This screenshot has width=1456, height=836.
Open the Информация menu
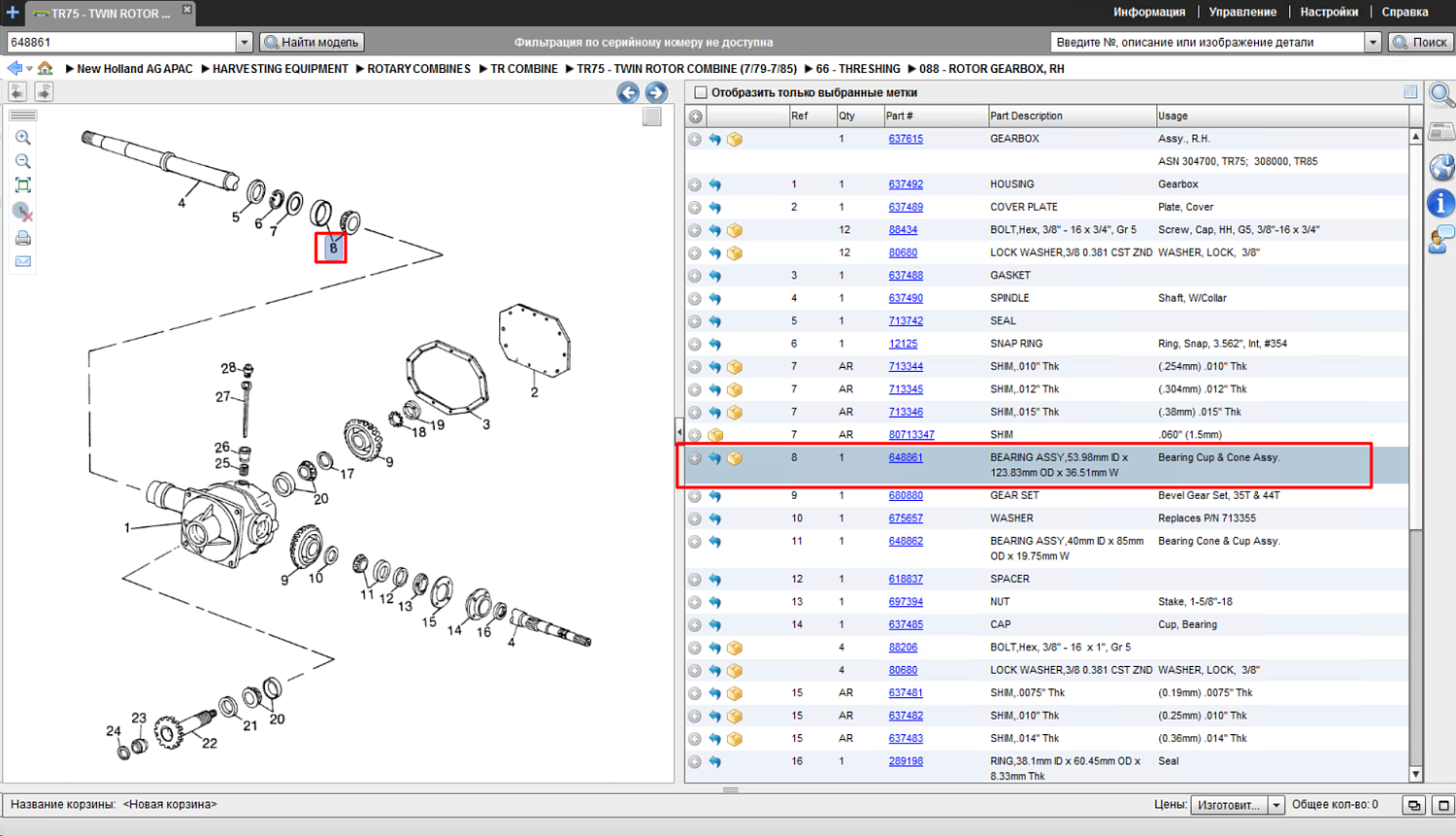click(x=1149, y=13)
